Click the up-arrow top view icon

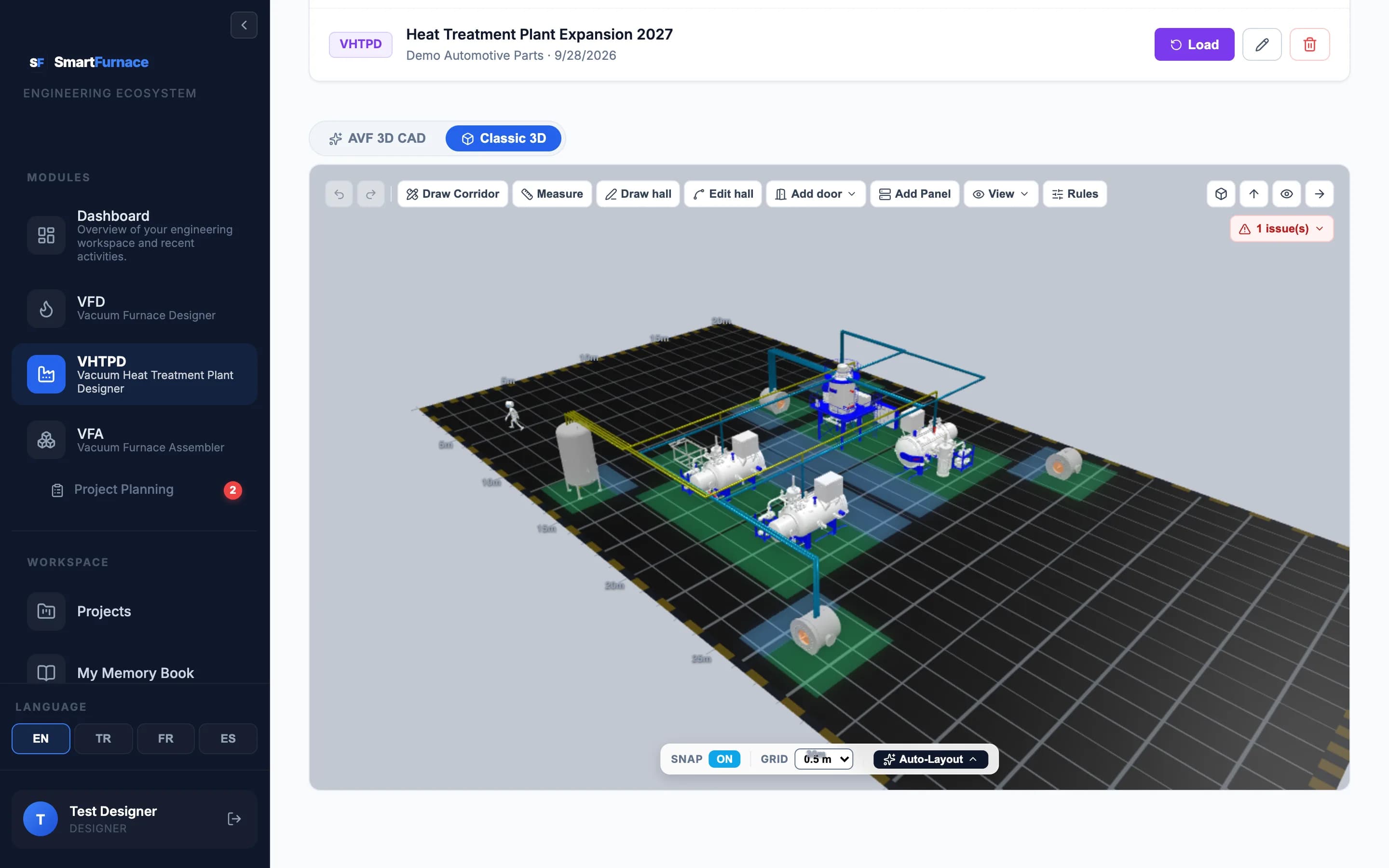click(x=1253, y=194)
